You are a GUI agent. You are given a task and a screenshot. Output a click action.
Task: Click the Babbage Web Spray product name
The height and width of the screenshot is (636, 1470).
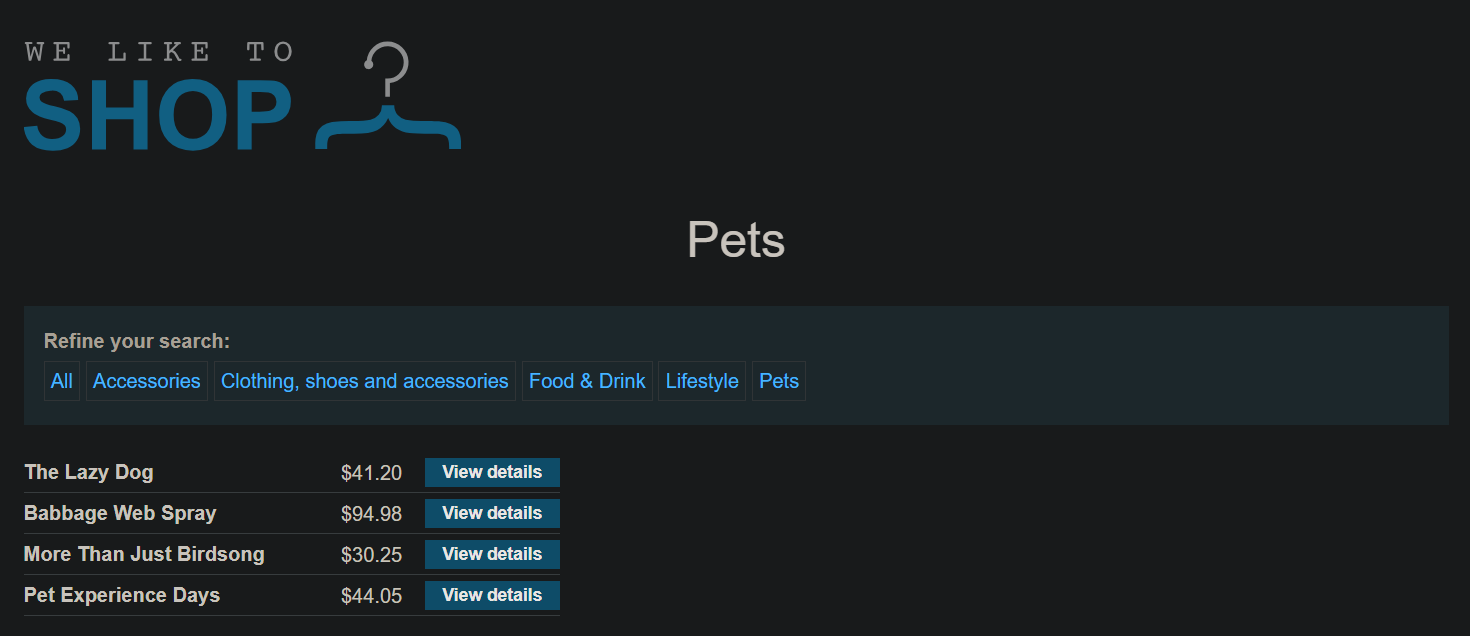point(120,513)
